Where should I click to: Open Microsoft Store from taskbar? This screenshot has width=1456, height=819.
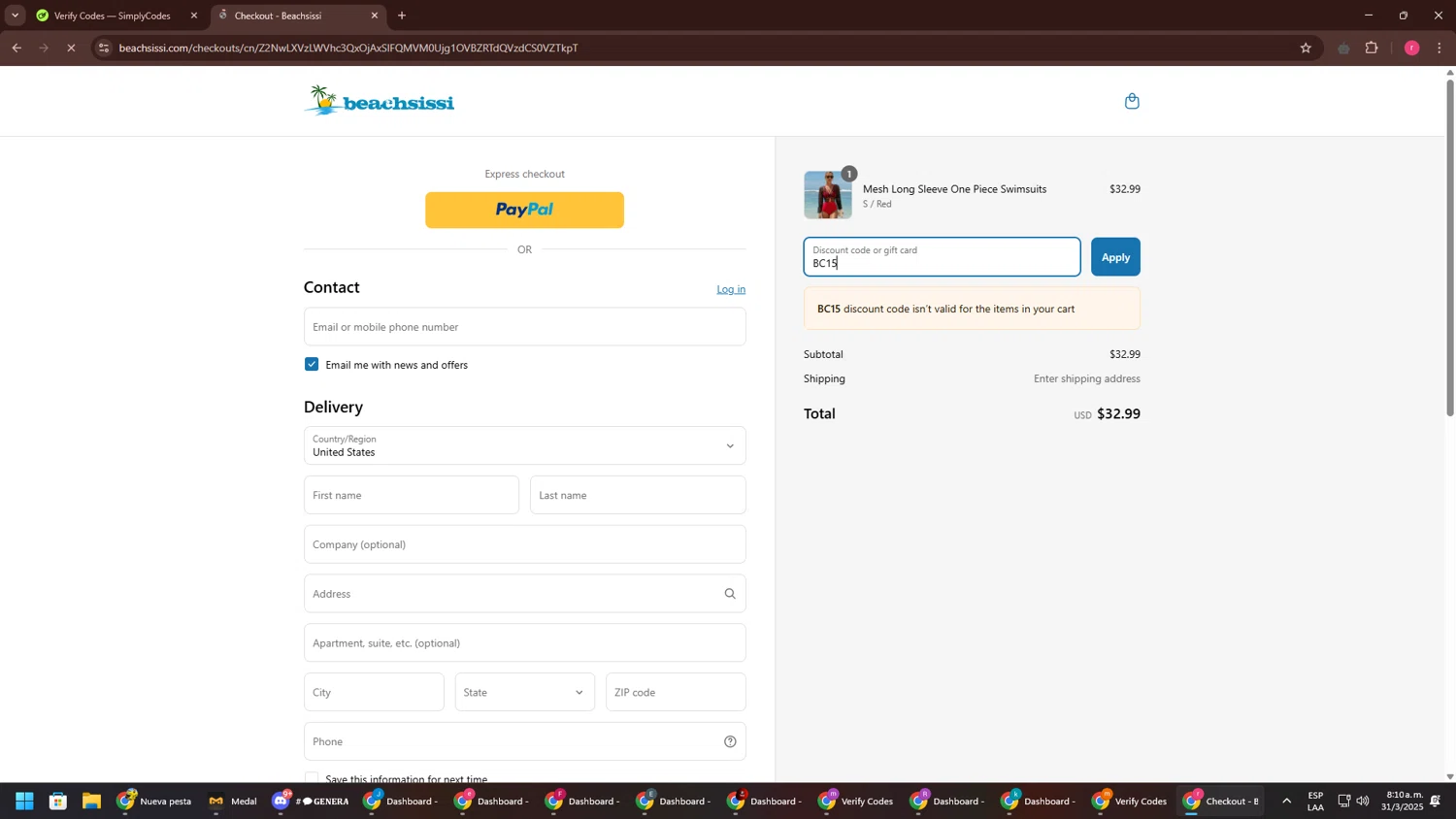(58, 802)
